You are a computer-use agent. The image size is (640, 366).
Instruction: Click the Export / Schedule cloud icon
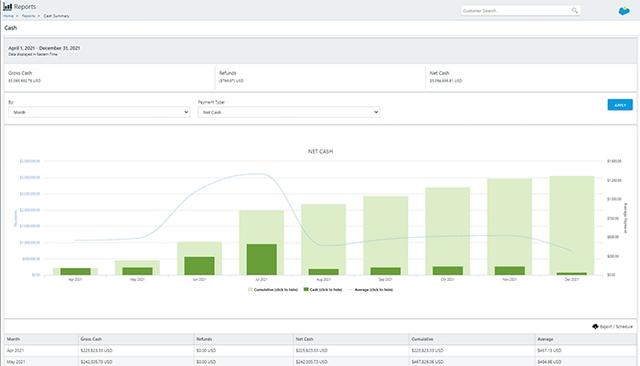pyautogui.click(x=595, y=326)
